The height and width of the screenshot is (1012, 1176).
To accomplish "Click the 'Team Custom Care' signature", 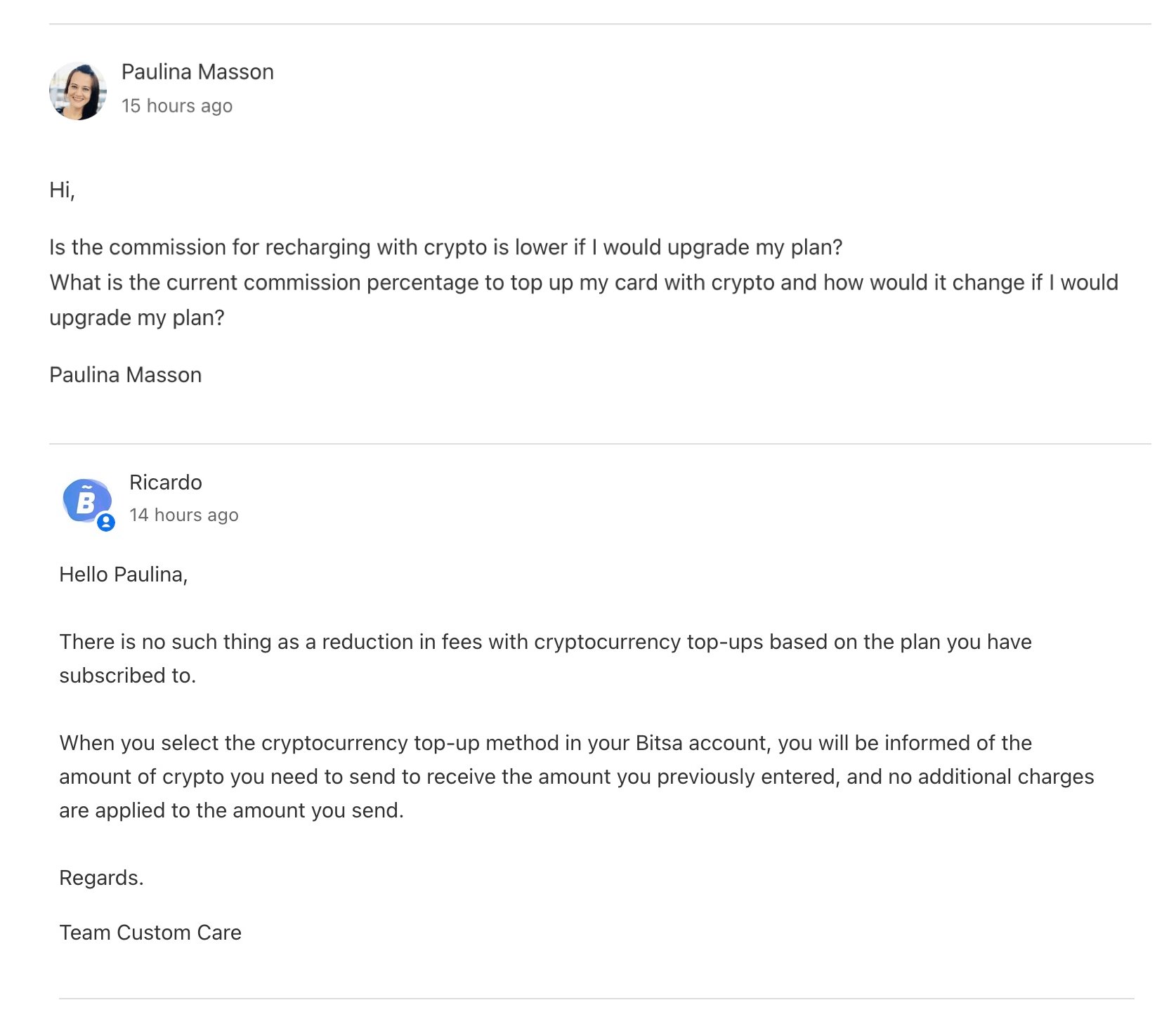I will (150, 933).
